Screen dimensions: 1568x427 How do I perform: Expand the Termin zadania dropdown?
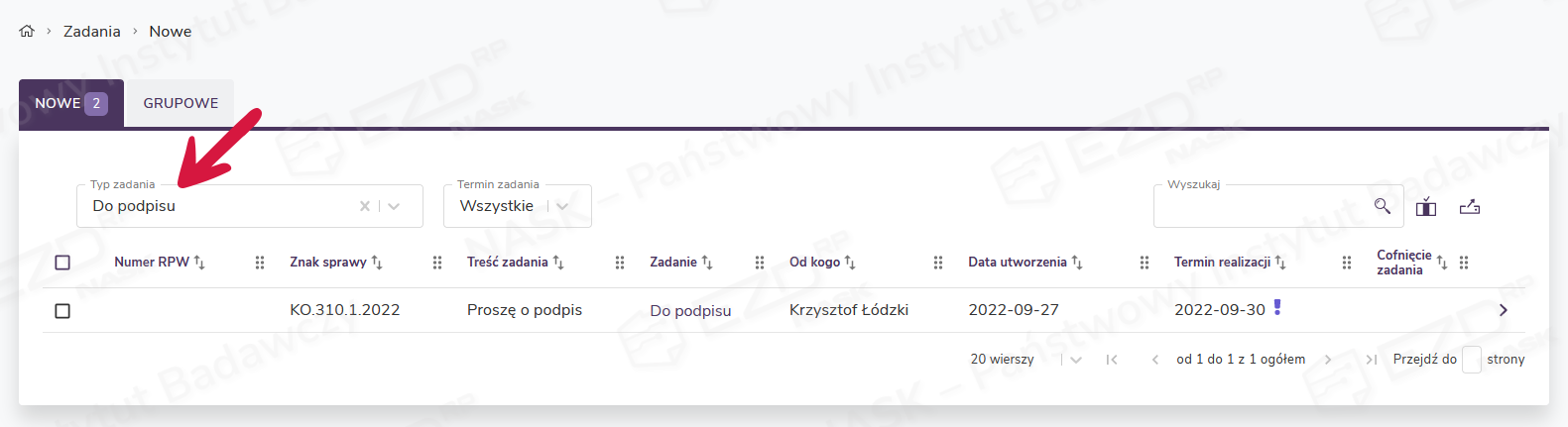click(562, 206)
